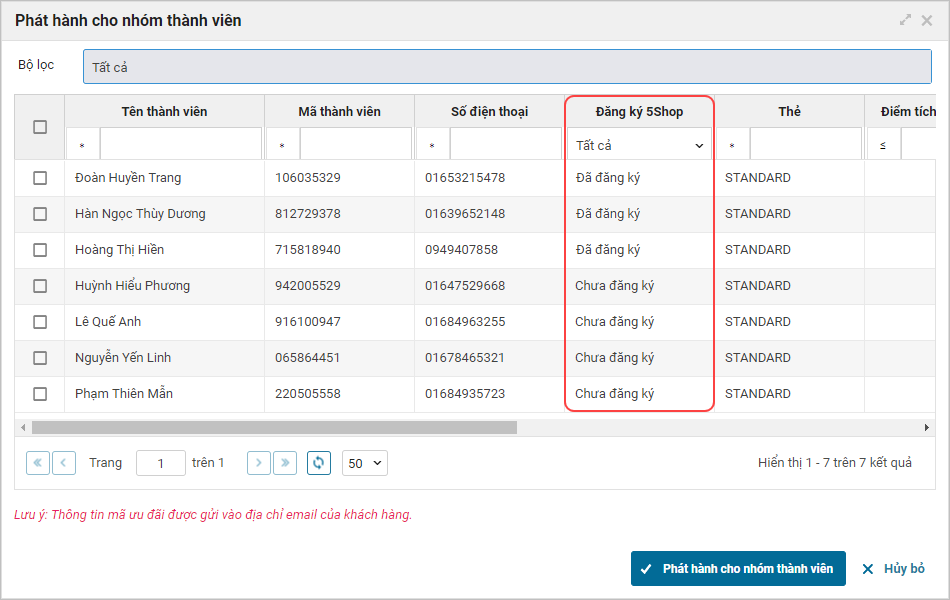Viewport: 950px width, 600px height.
Task: Open filter operator for Số điện thoại
Action: click(433, 145)
